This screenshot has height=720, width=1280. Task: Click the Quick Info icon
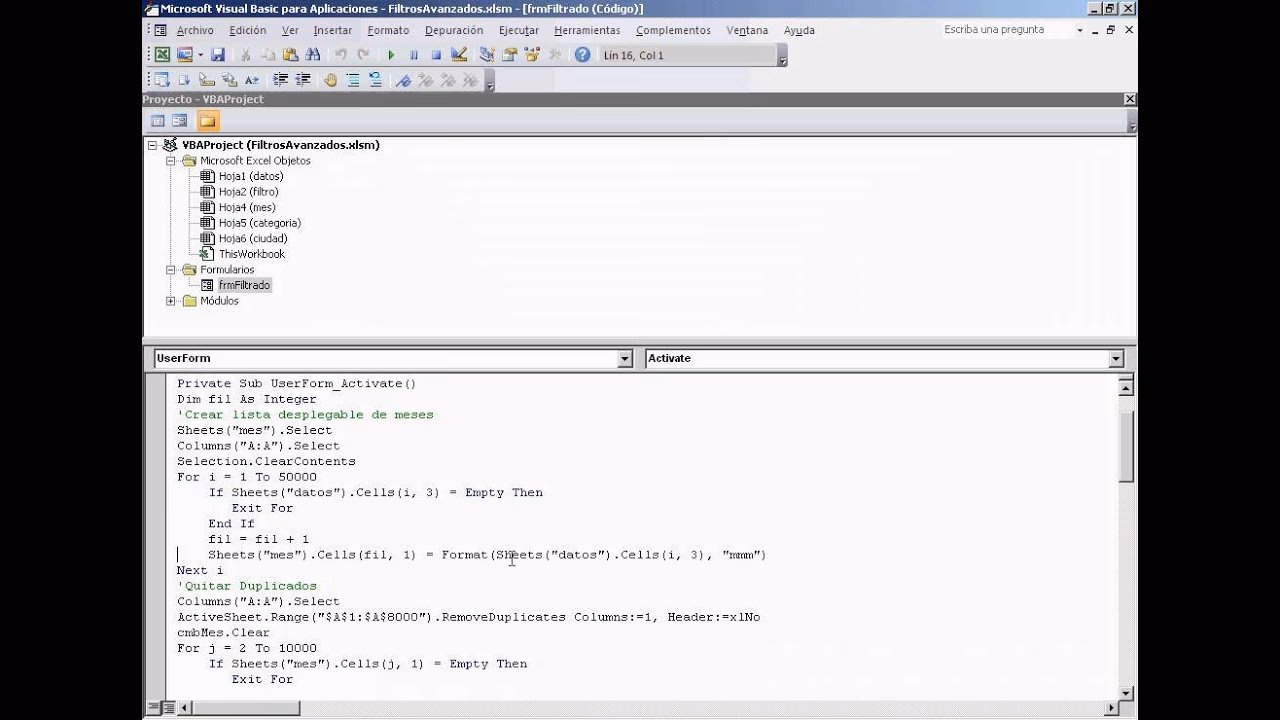pos(207,80)
